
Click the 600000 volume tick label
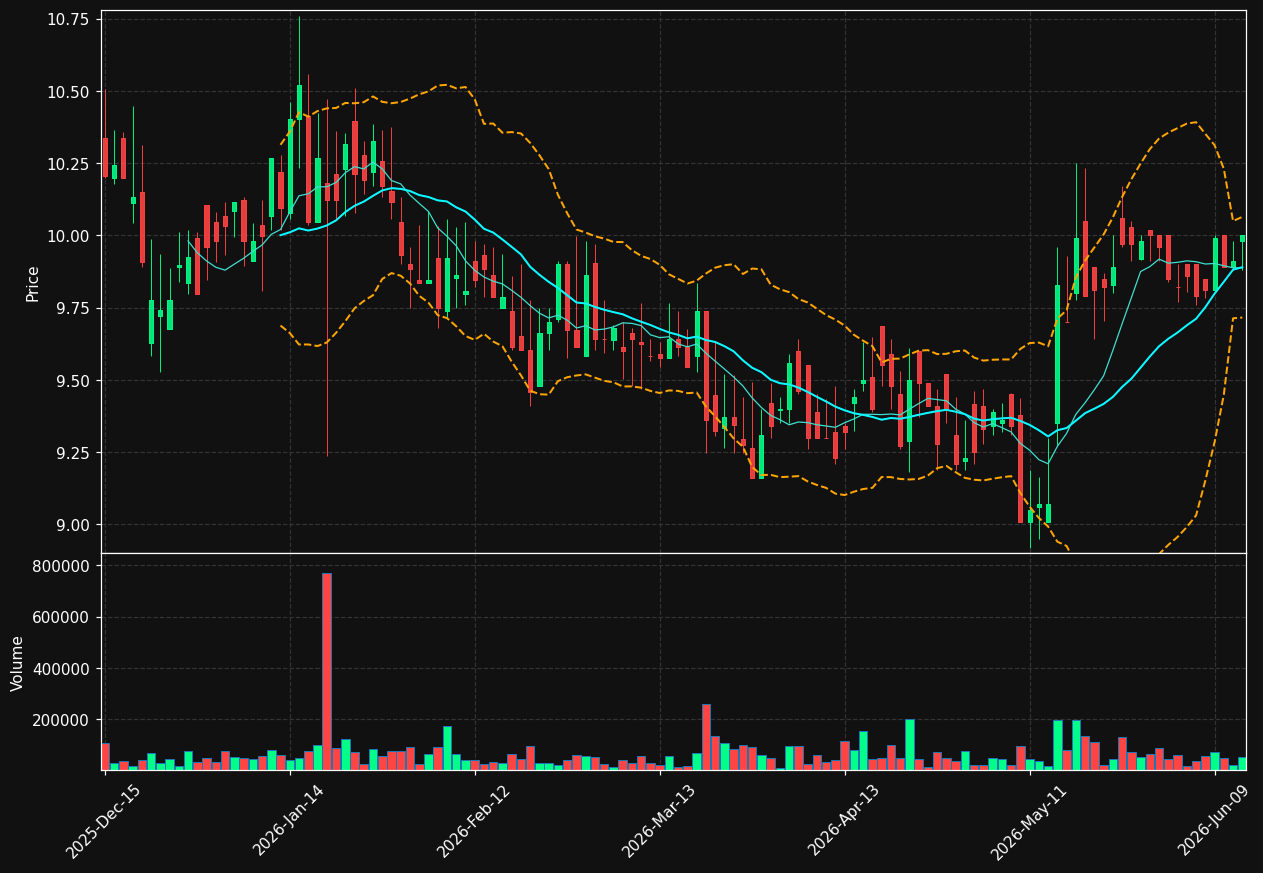[x=62, y=617]
